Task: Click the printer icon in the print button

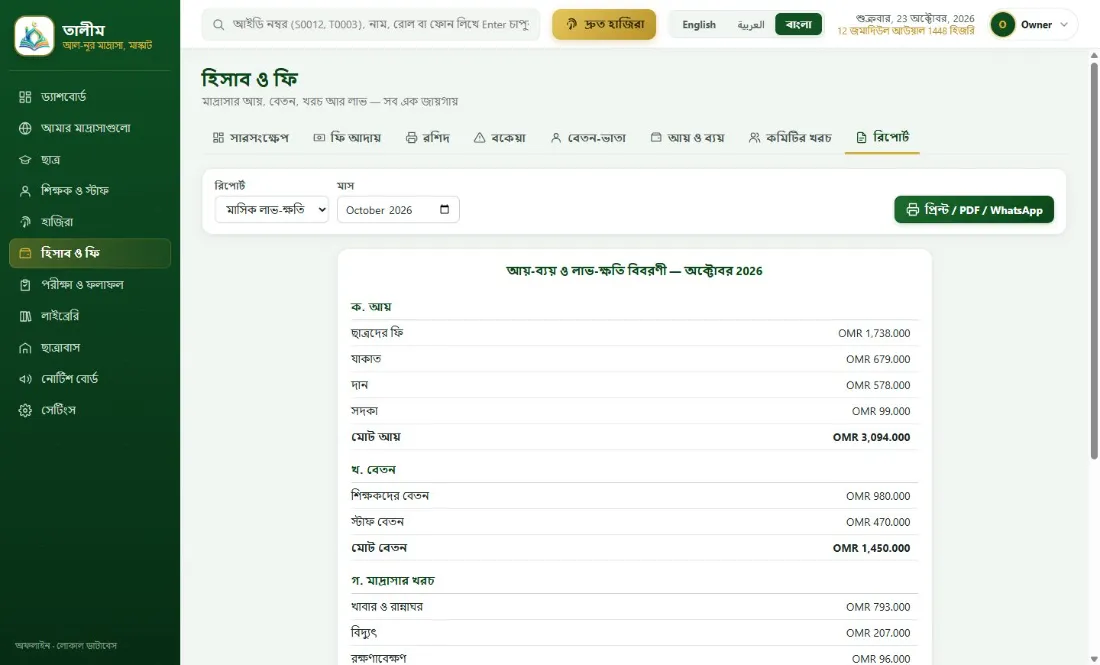Action: [912, 210]
